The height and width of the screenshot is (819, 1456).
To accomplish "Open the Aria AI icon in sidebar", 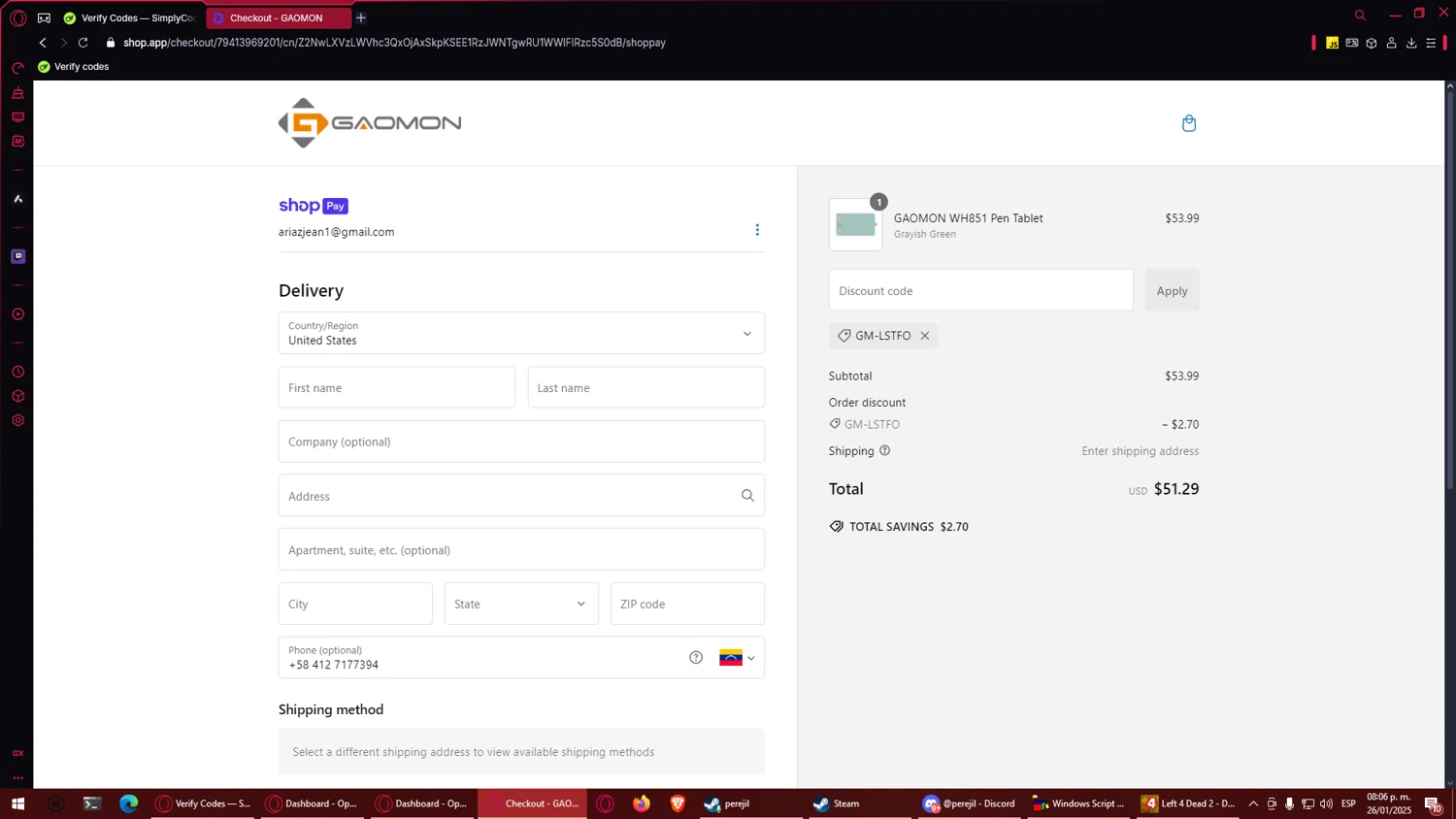I will 17,199.
